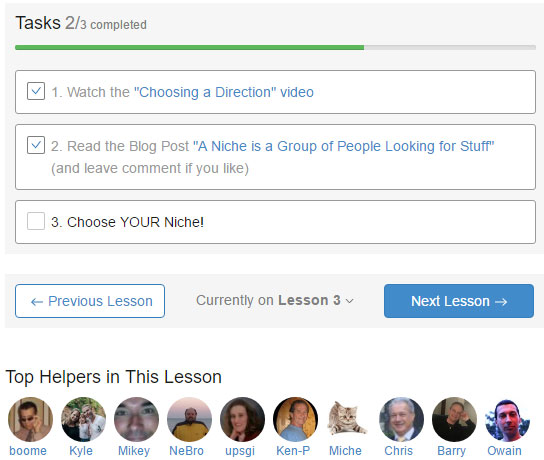Open boome's profile avatar

click(31, 419)
